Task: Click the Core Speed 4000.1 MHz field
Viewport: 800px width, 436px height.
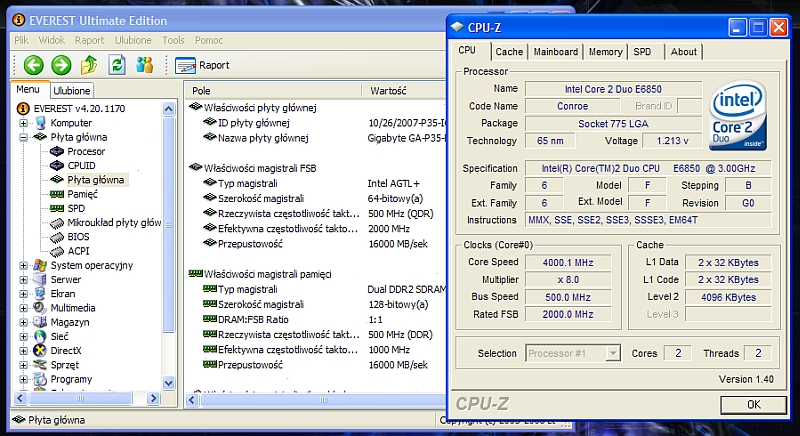Action: [568, 263]
